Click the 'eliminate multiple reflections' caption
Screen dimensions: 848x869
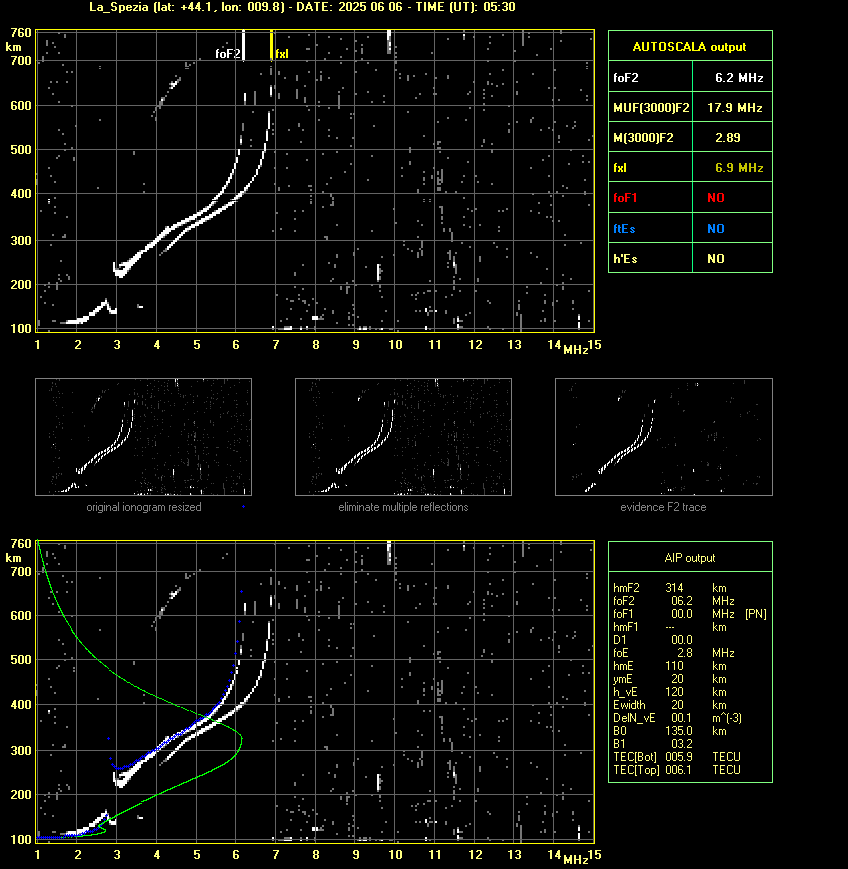click(403, 507)
